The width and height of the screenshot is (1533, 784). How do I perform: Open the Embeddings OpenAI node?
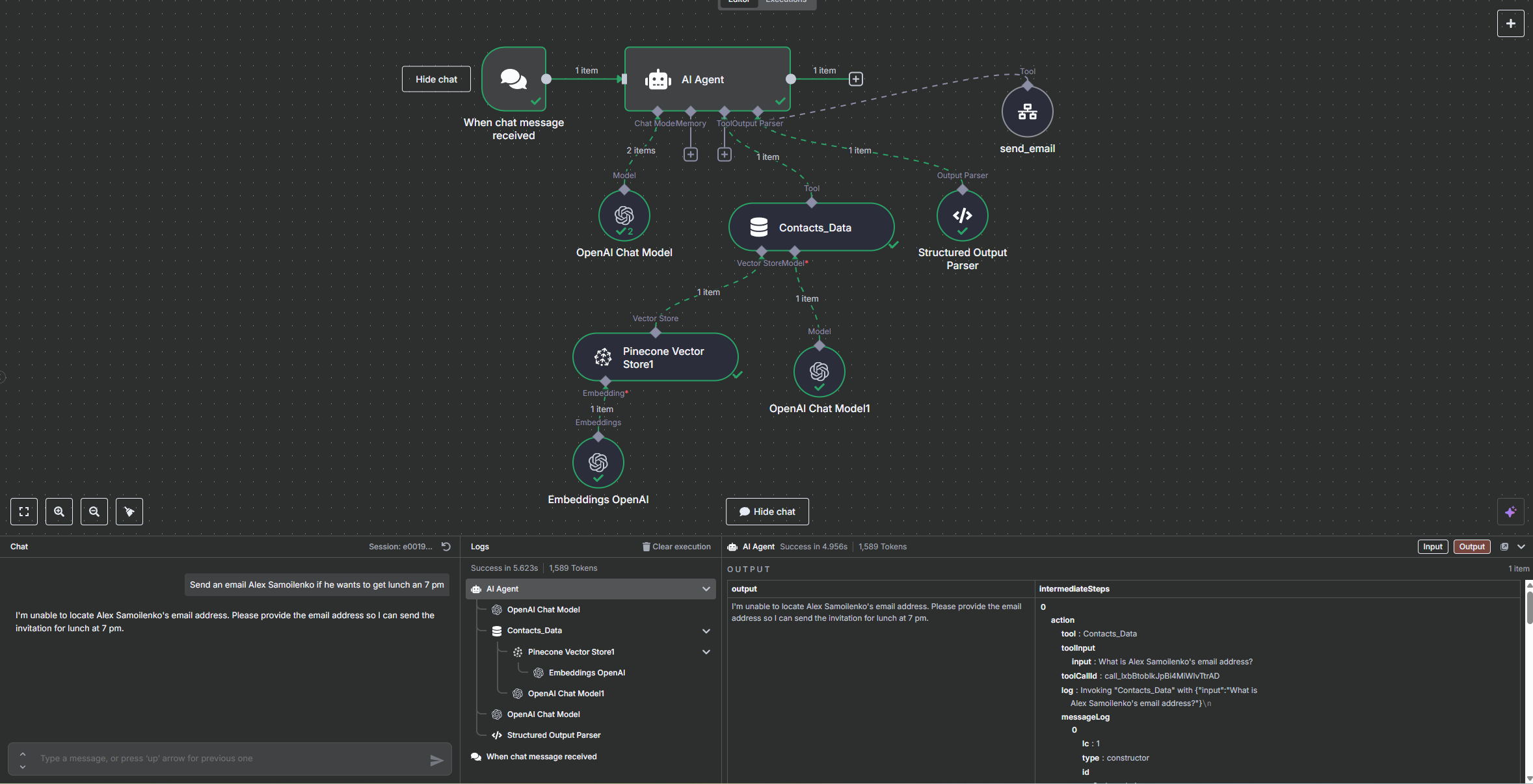point(598,463)
